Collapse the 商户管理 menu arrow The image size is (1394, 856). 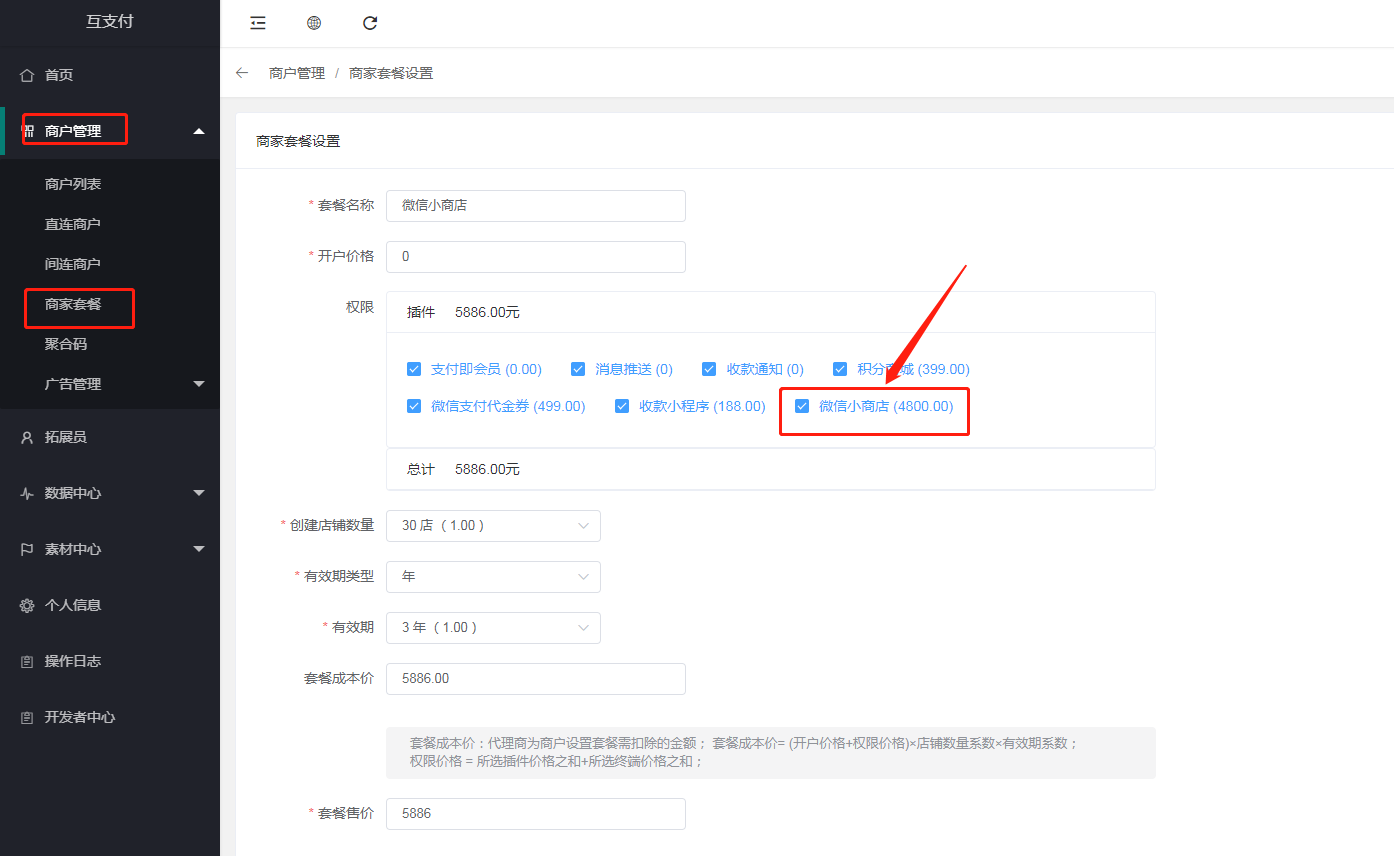tap(199, 131)
